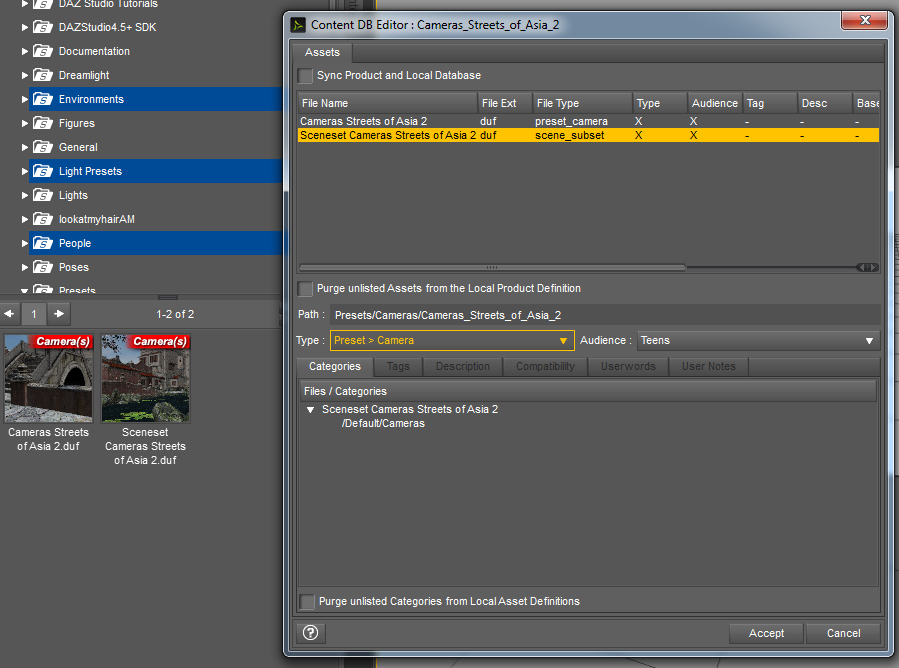Expand the DAZStudio4.5+ SDK folder arrow
Viewport: 899px width, 668px height.
[x=25, y=27]
